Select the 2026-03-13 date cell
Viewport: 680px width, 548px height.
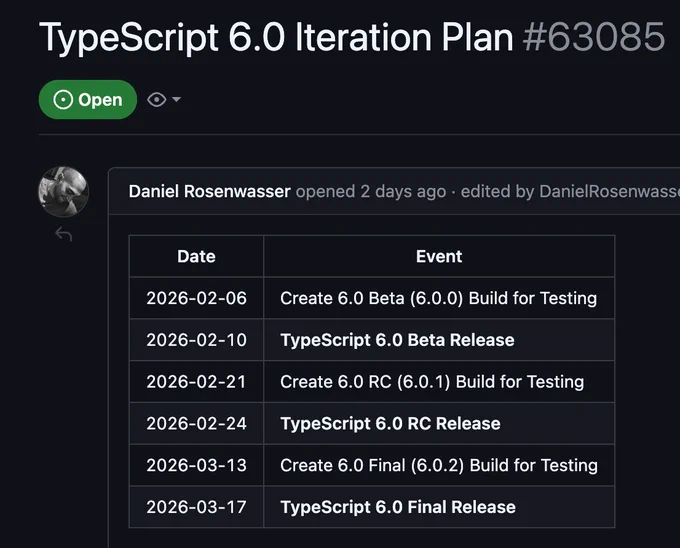coord(196,465)
